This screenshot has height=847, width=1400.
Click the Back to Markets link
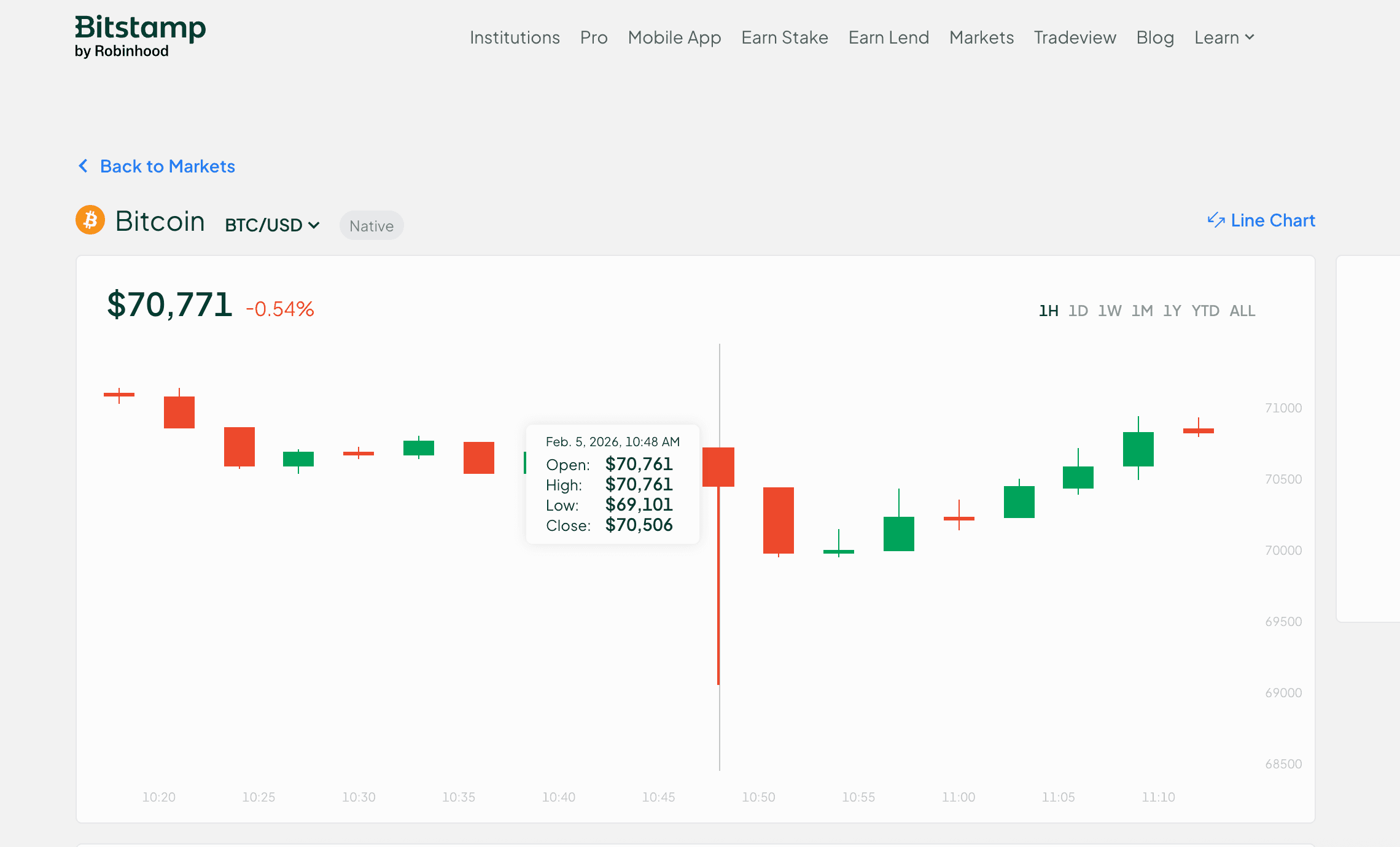167,166
